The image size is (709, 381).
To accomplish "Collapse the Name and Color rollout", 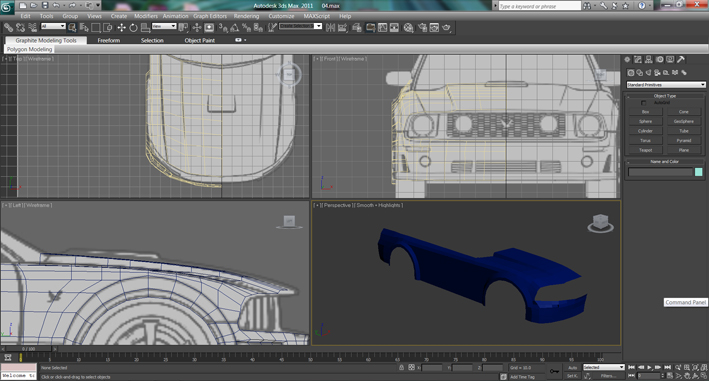I will point(665,161).
